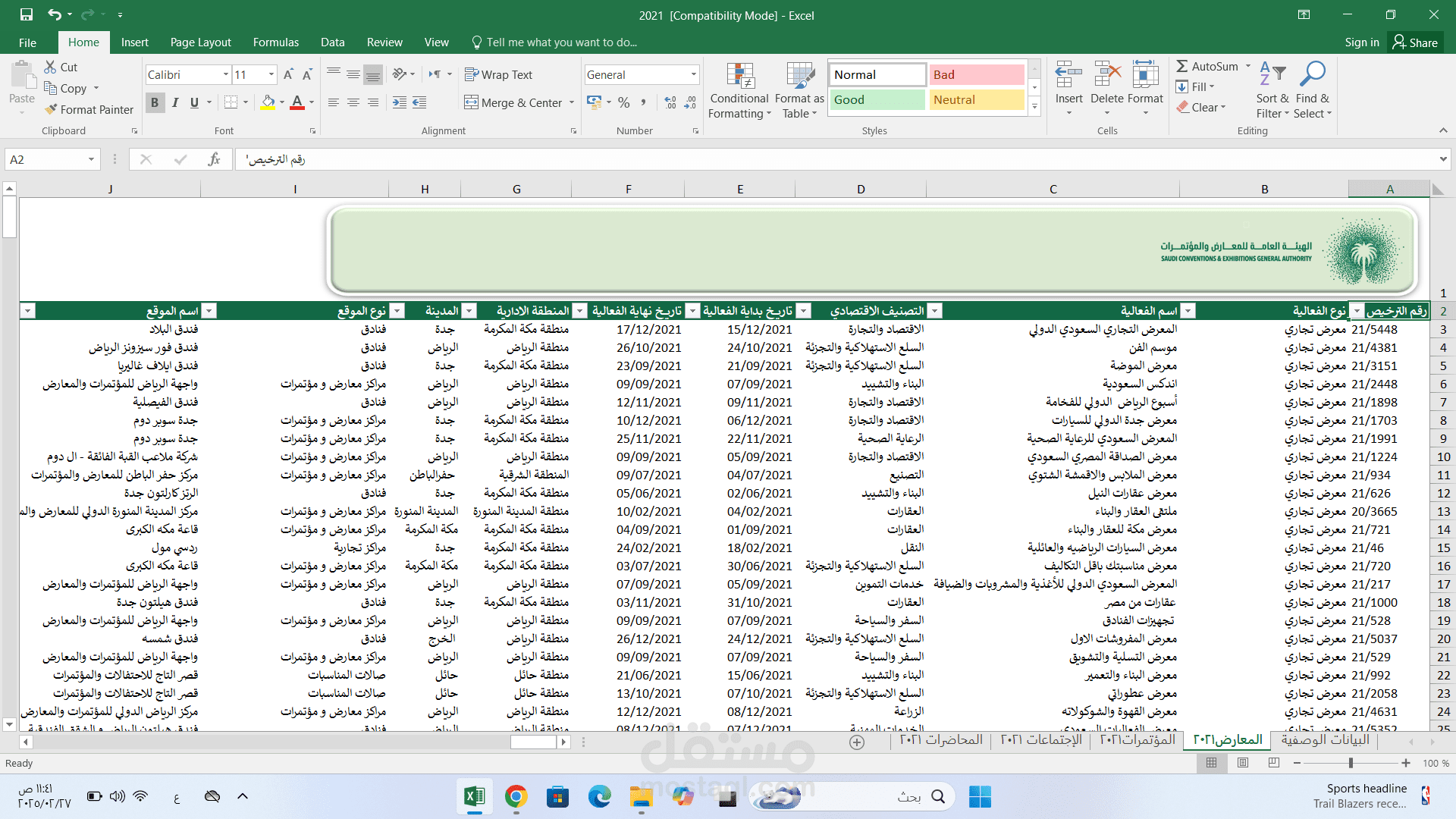Switch to the Page Layout ribbon tab
Screen dimensions: 1456x819
coord(200,42)
